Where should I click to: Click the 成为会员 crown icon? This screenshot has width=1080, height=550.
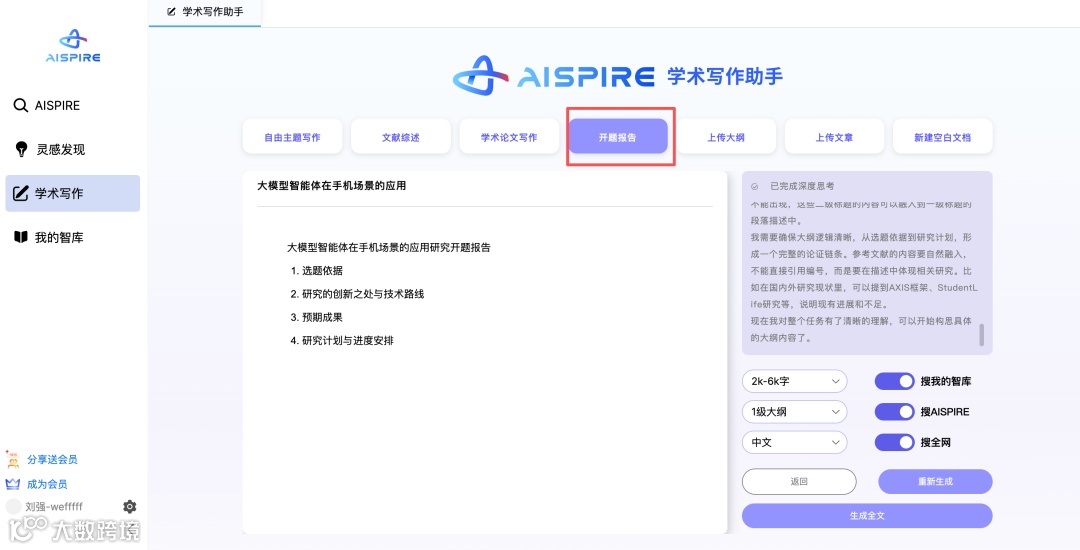tap(12, 484)
